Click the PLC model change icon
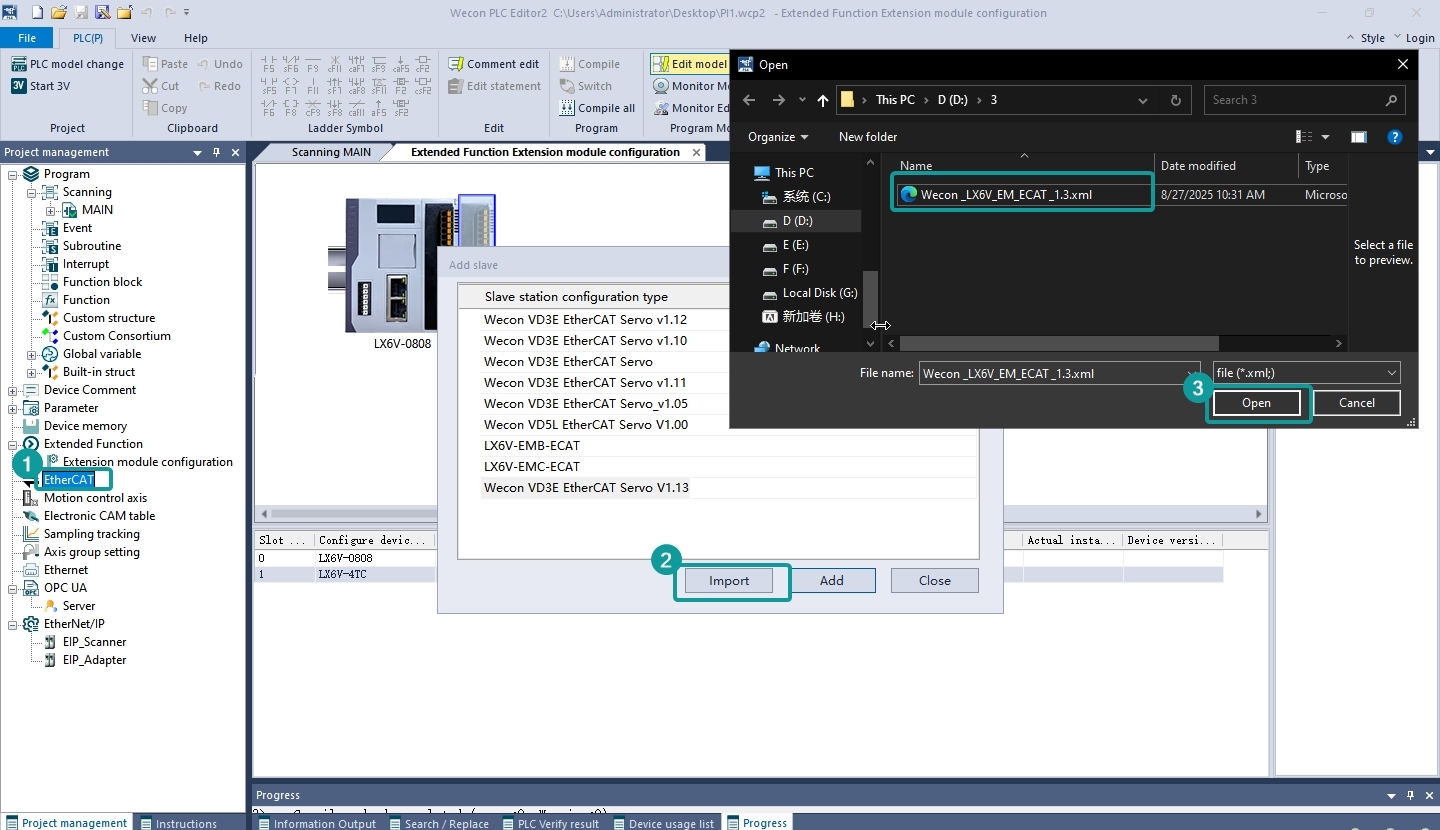Image resolution: width=1440 pixels, height=830 pixels. pos(19,64)
